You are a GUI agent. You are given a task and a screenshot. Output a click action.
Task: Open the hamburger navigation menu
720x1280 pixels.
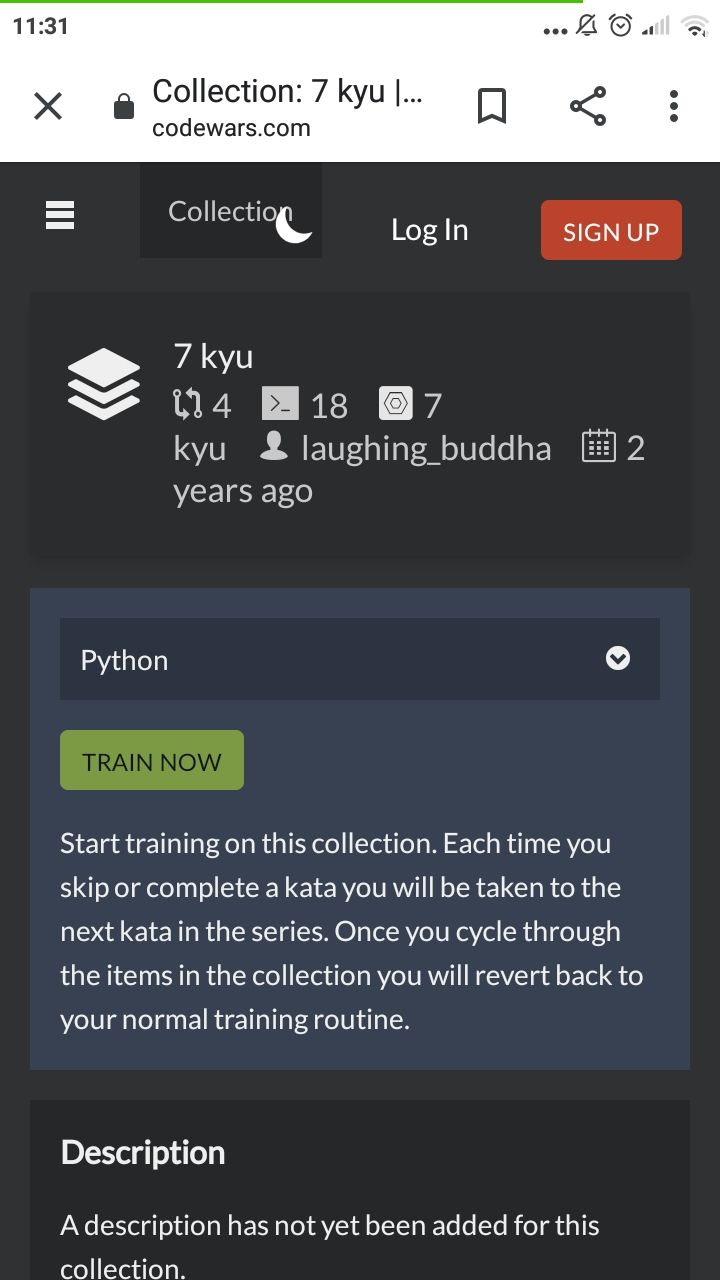click(x=60, y=213)
